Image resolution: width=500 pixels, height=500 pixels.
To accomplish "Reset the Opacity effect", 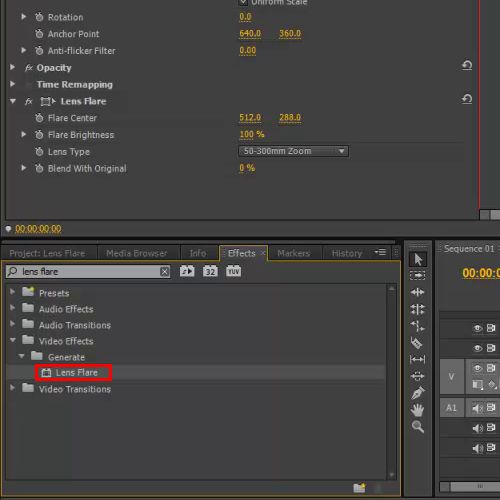I will click(467, 65).
